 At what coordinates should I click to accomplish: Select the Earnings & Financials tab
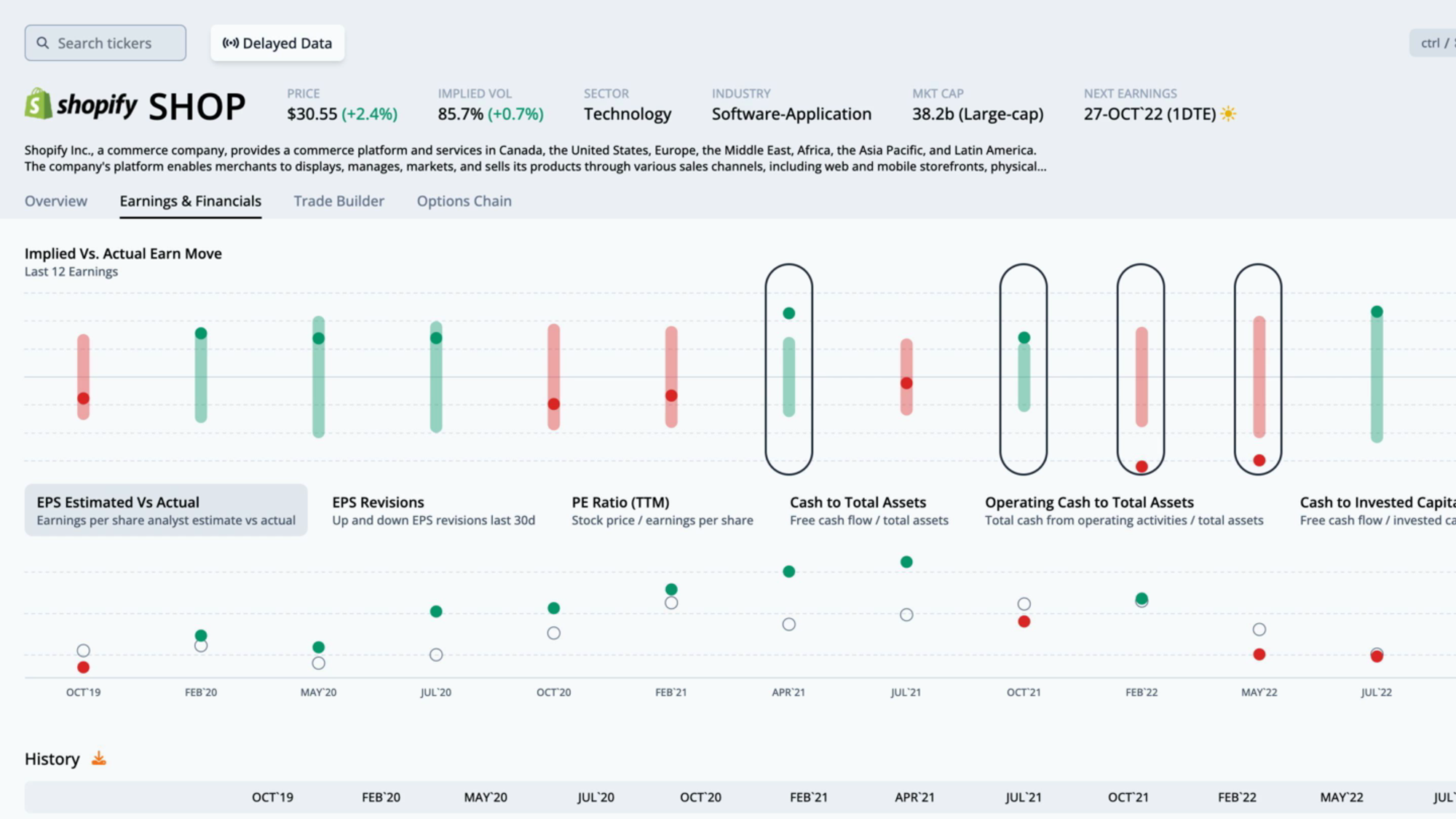tap(190, 201)
